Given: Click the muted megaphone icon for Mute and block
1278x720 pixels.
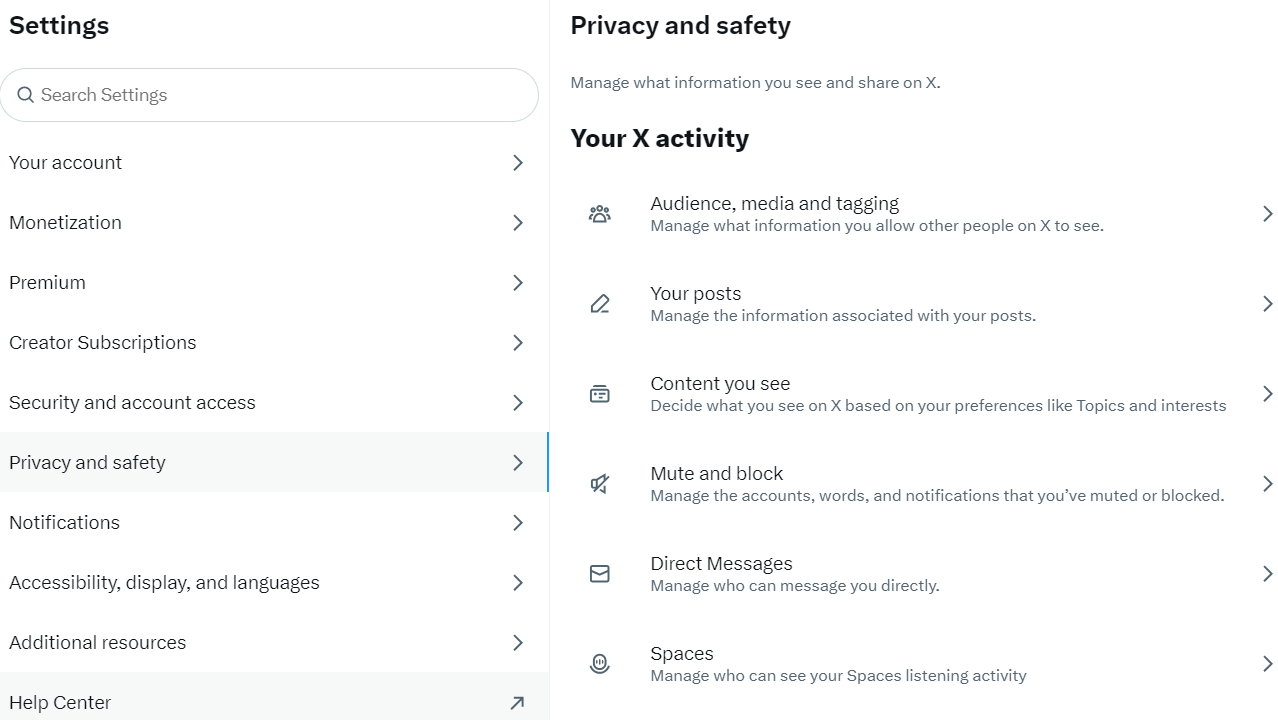Looking at the screenshot, I should click(600, 483).
